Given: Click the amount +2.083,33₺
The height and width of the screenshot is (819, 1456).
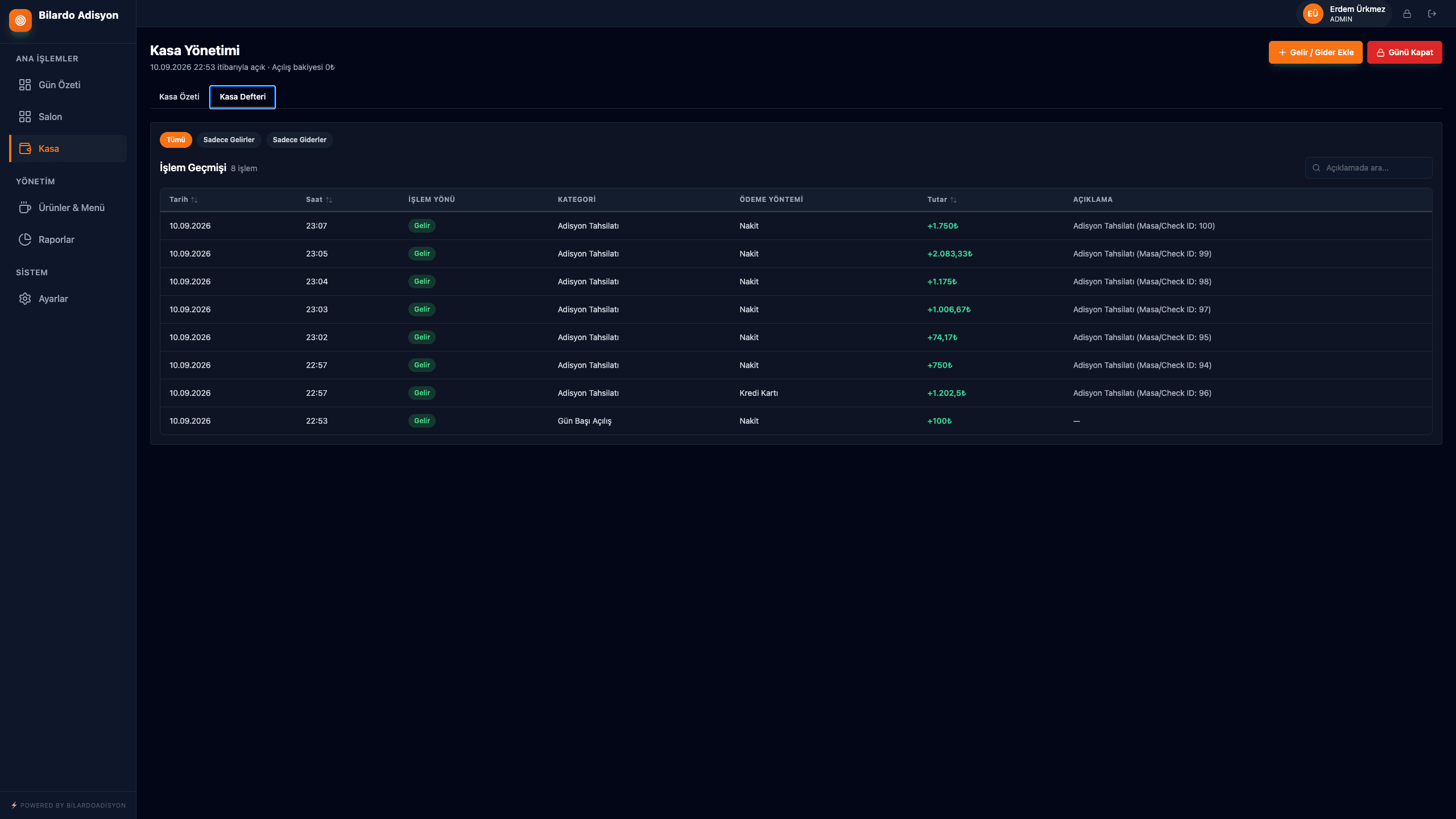Looking at the screenshot, I should point(950,254).
